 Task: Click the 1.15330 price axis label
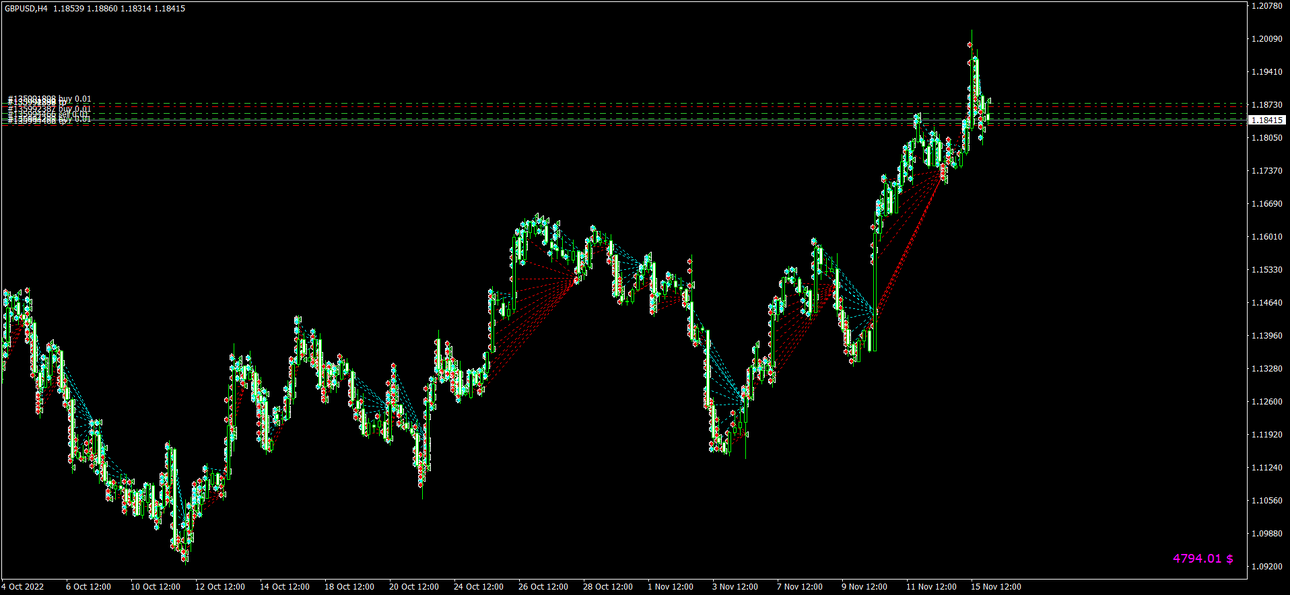[1266, 270]
